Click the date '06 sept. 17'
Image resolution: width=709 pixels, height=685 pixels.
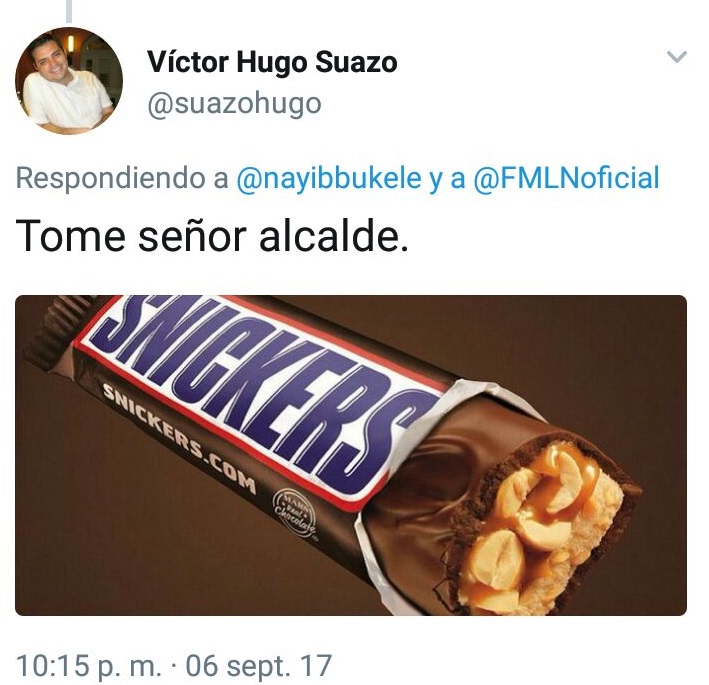click(259, 666)
